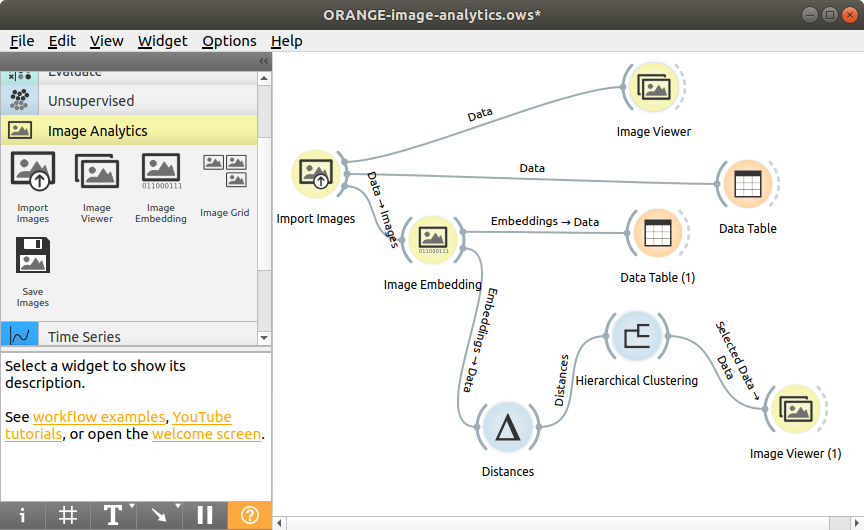864x530 pixels.
Task: Select the Distances node on the canvas
Action: point(509,428)
